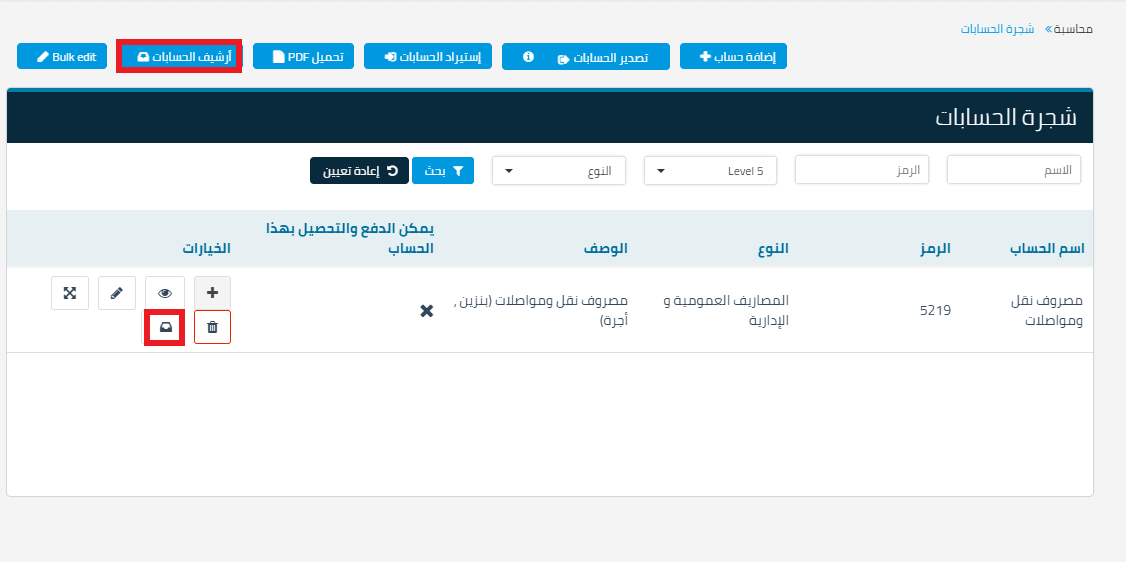Archive the account using the row's inbox icon

165,327
